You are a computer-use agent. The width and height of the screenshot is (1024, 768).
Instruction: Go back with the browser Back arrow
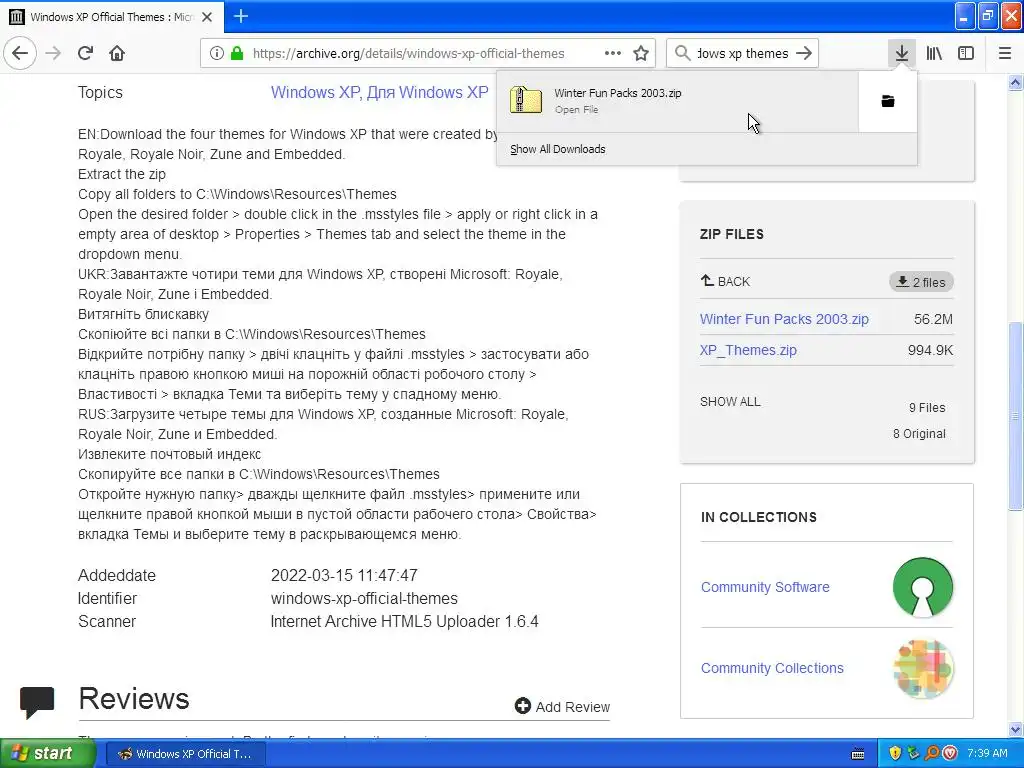(x=20, y=53)
